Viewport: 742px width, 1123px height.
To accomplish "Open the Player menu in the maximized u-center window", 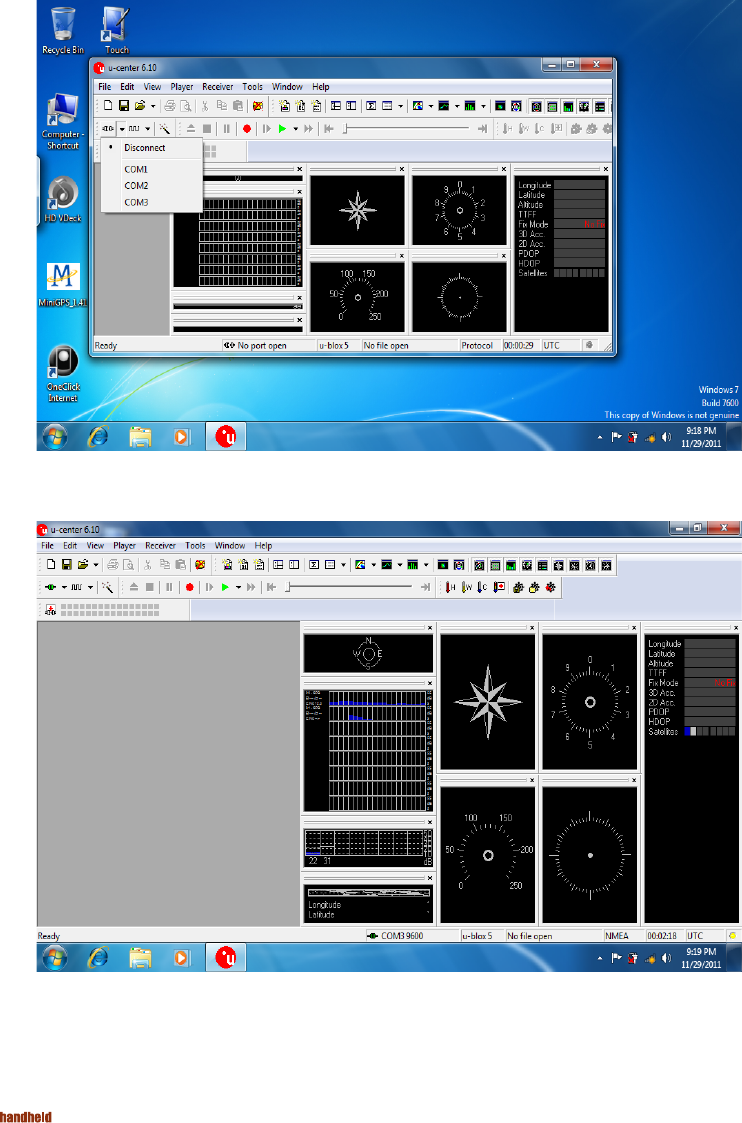I will click(x=124, y=546).
